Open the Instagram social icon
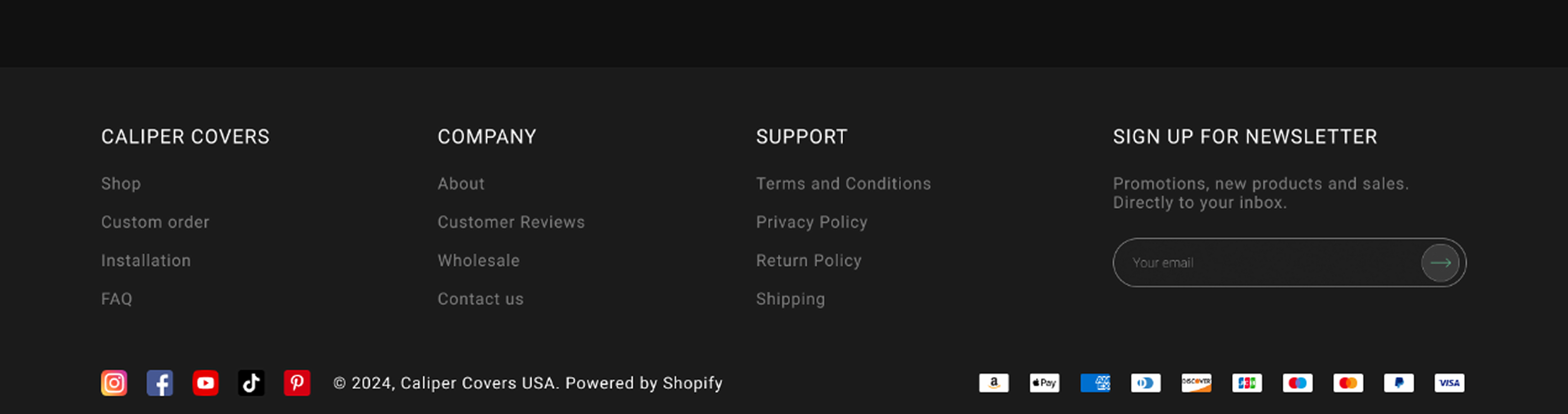Viewport: 1568px width, 414px height. click(114, 383)
